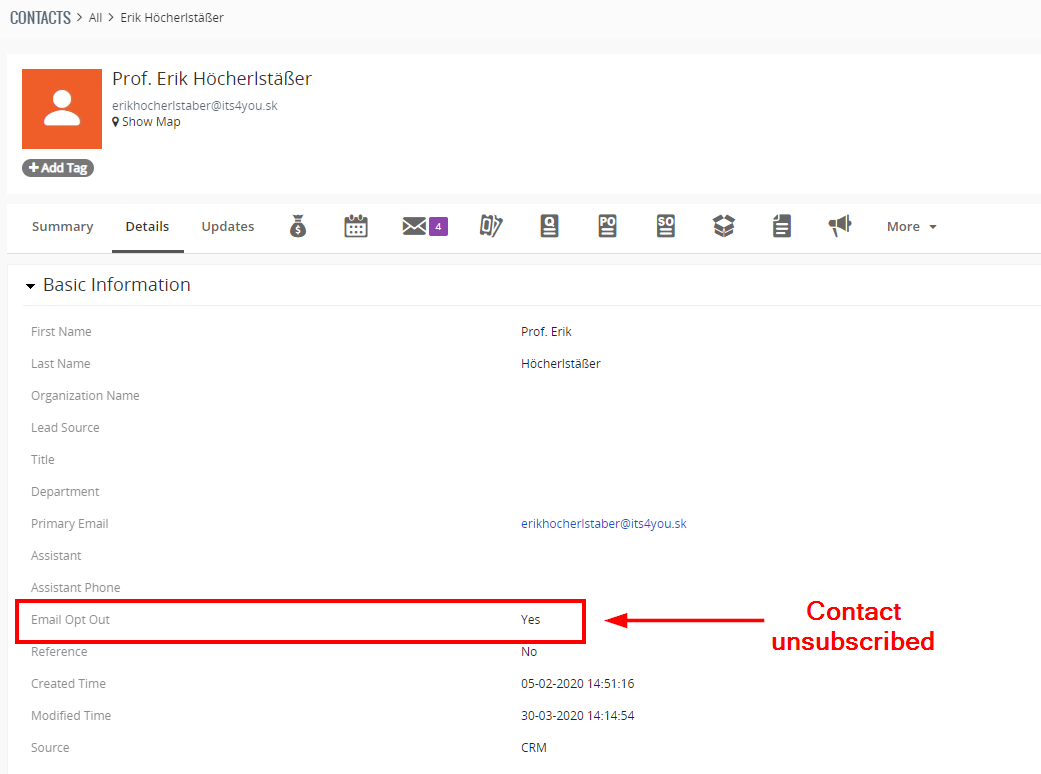
Task: Open the Opportunities money bag tab icon
Action: [298, 226]
